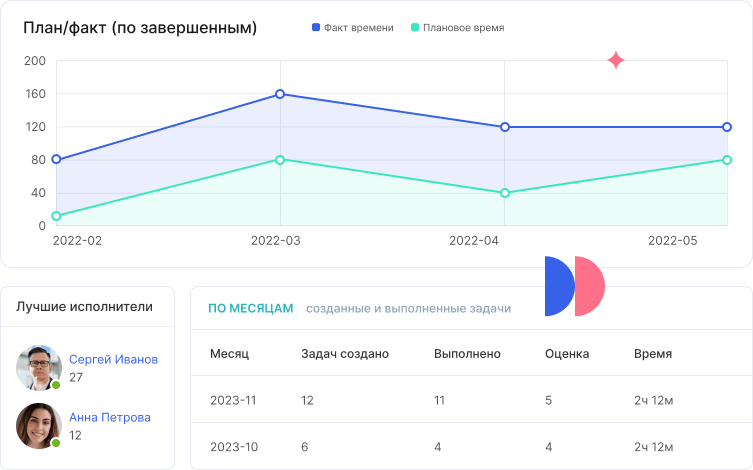Click the созданные и выполненные задачи subtitle
The width and height of the screenshot is (753, 470).
click(408, 309)
